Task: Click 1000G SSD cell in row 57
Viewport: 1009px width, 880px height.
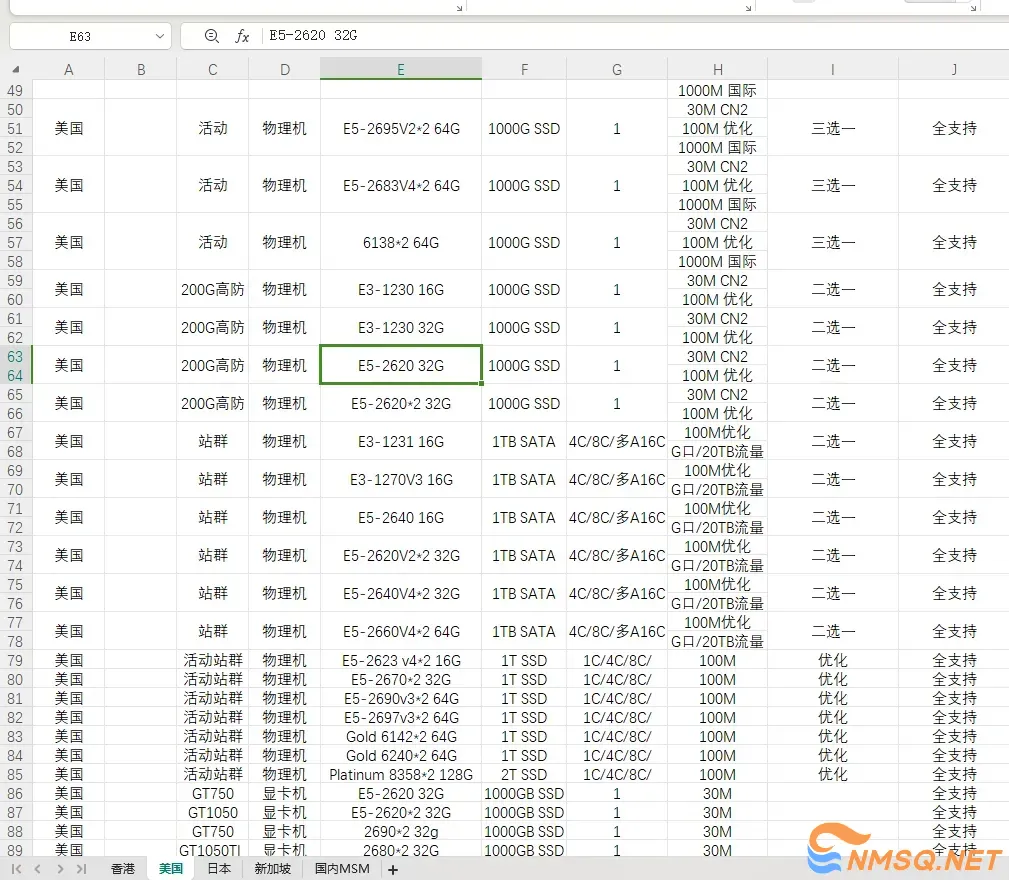Action: (x=524, y=243)
